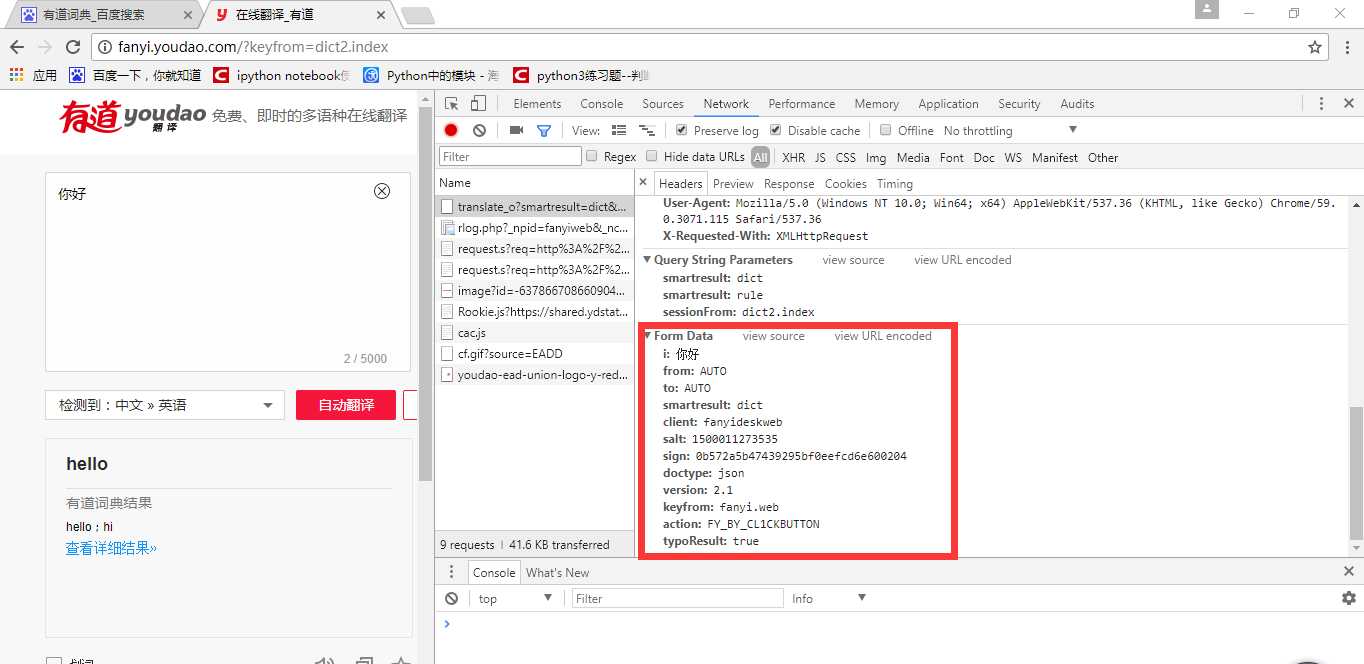Screen dimensions: 1364x664
Task: Switch to large request rows view icon
Action: pos(619,130)
